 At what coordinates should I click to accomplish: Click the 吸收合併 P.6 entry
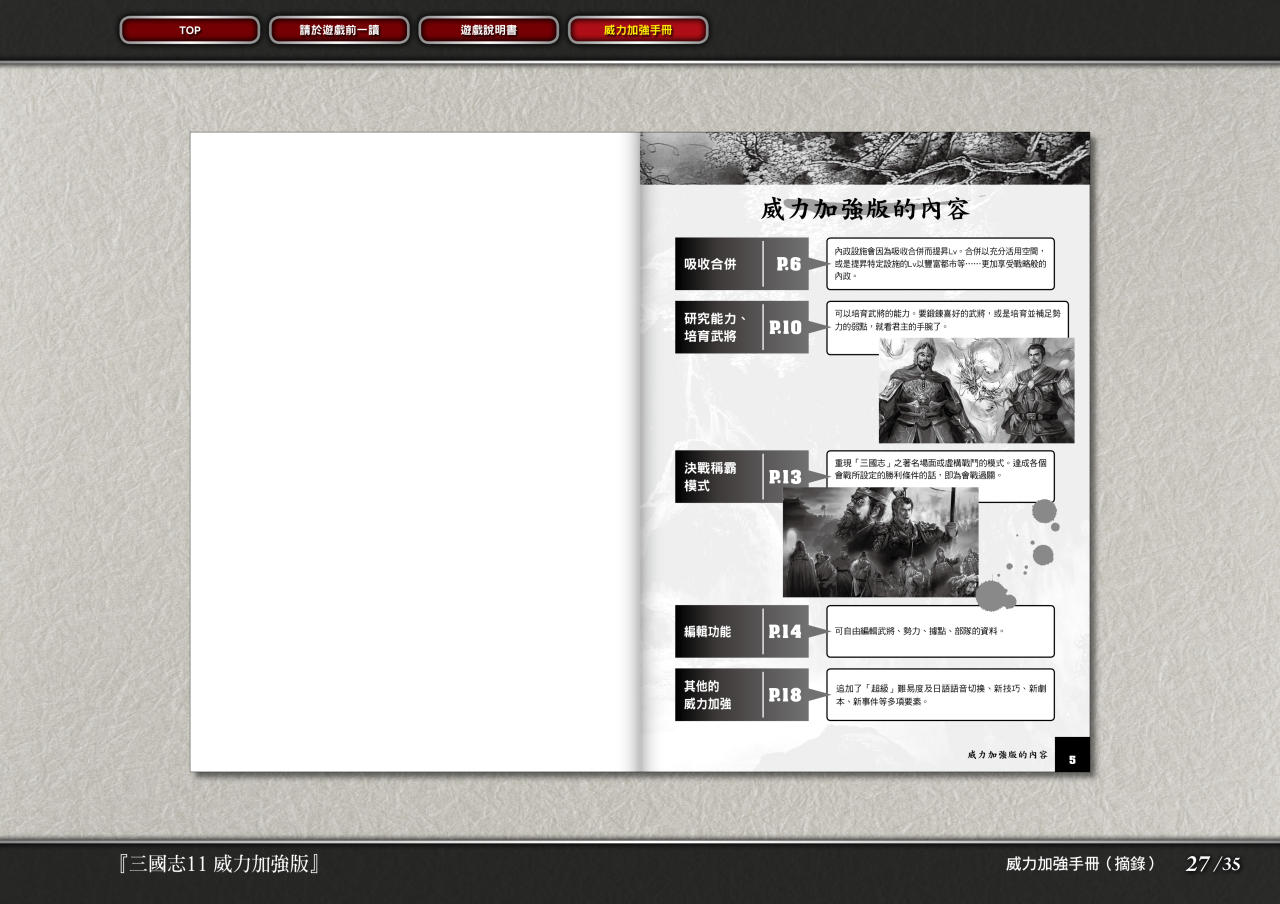tap(742, 264)
